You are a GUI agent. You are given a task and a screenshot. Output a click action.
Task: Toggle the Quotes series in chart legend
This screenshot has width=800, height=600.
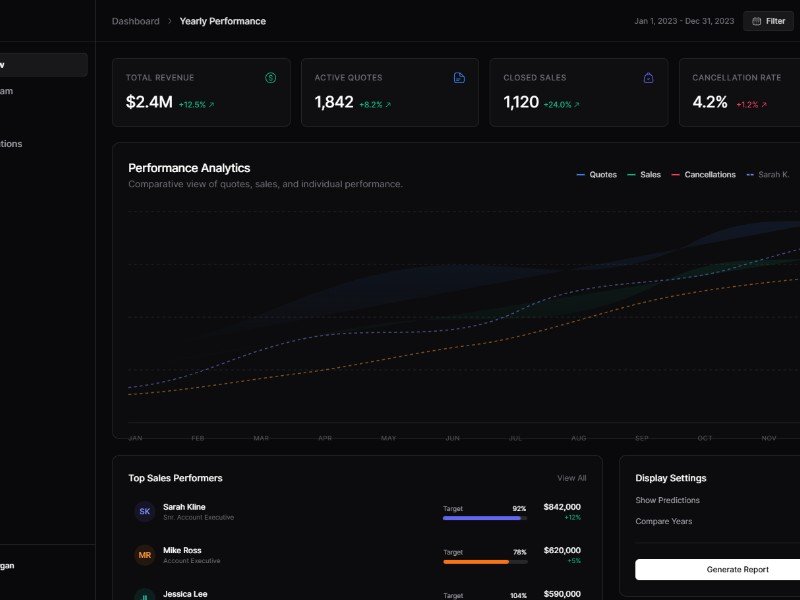597,175
